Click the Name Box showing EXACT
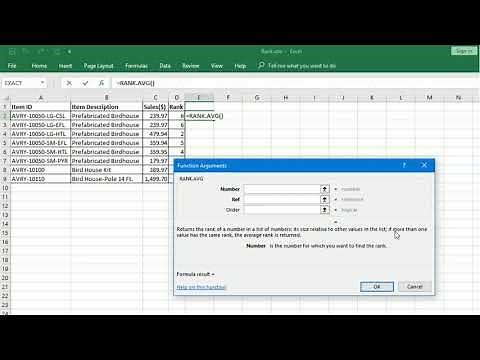This screenshot has height=360, width=480. (x=21, y=83)
